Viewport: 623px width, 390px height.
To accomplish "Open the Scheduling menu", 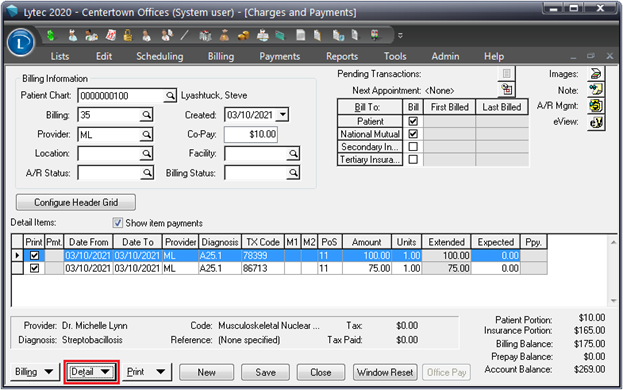I will [x=160, y=56].
